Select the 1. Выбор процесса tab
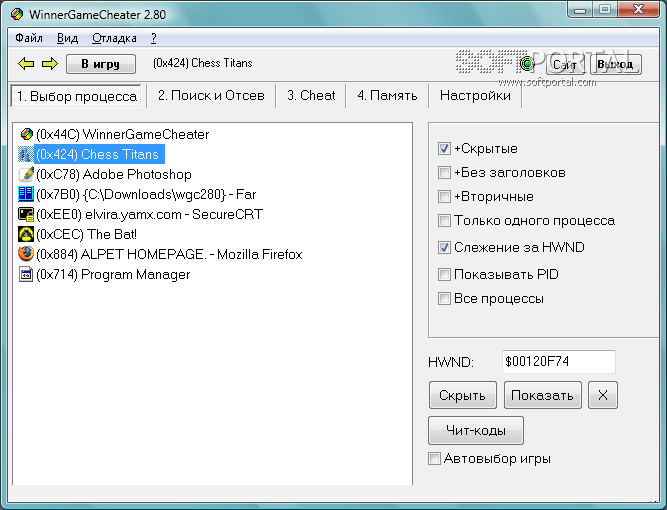Image resolution: width=667 pixels, height=510 pixels. tap(77, 96)
